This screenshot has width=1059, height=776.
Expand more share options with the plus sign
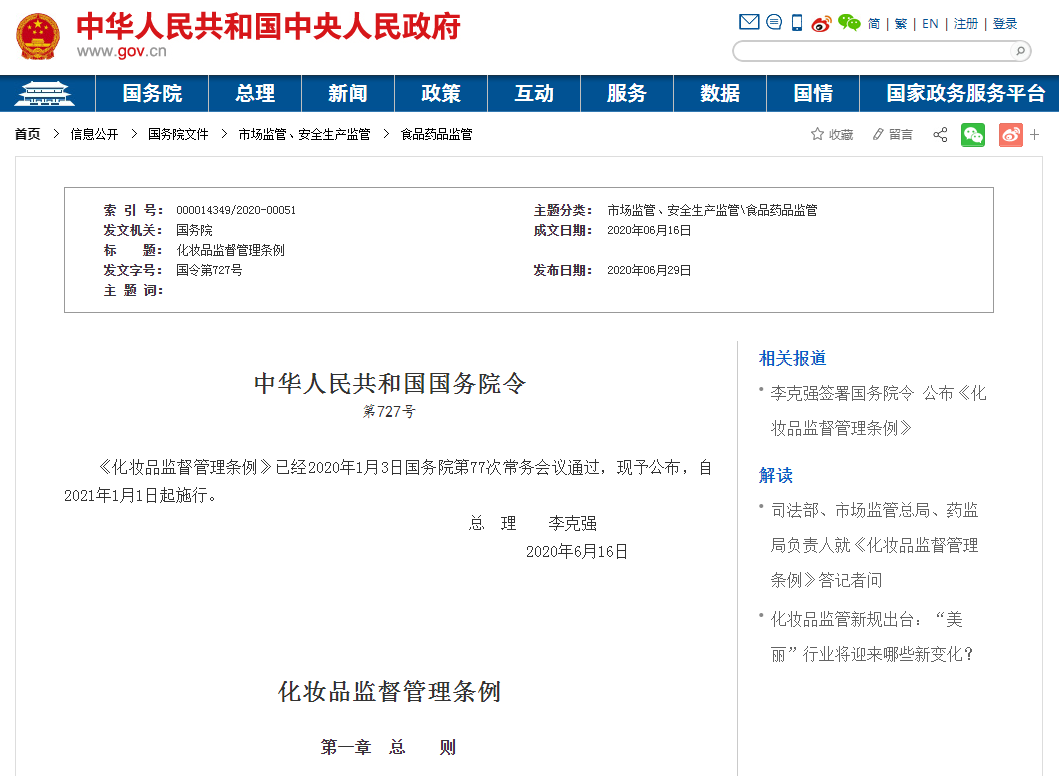(1035, 135)
